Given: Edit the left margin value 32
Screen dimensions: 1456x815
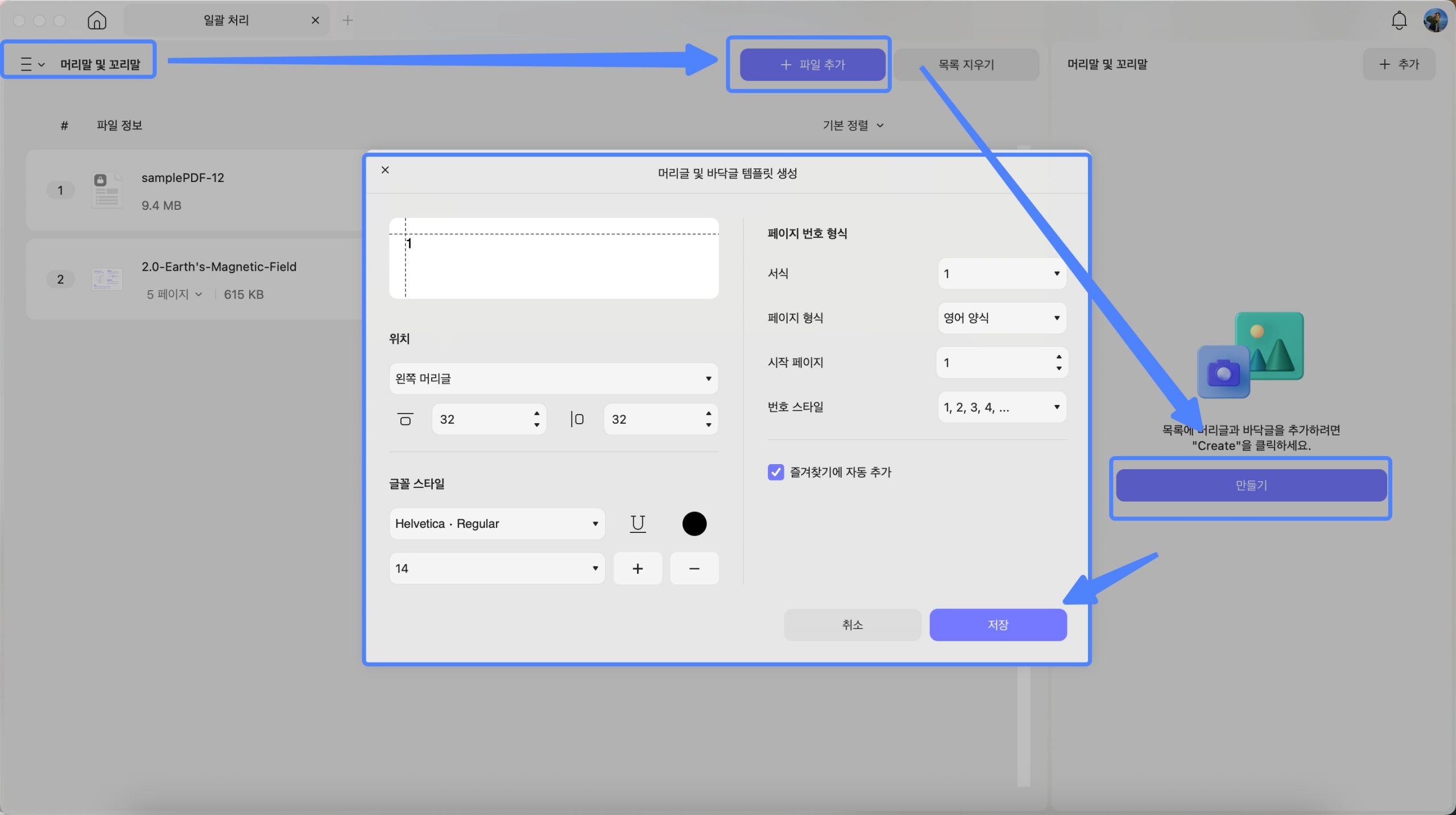Looking at the screenshot, I should point(653,419).
